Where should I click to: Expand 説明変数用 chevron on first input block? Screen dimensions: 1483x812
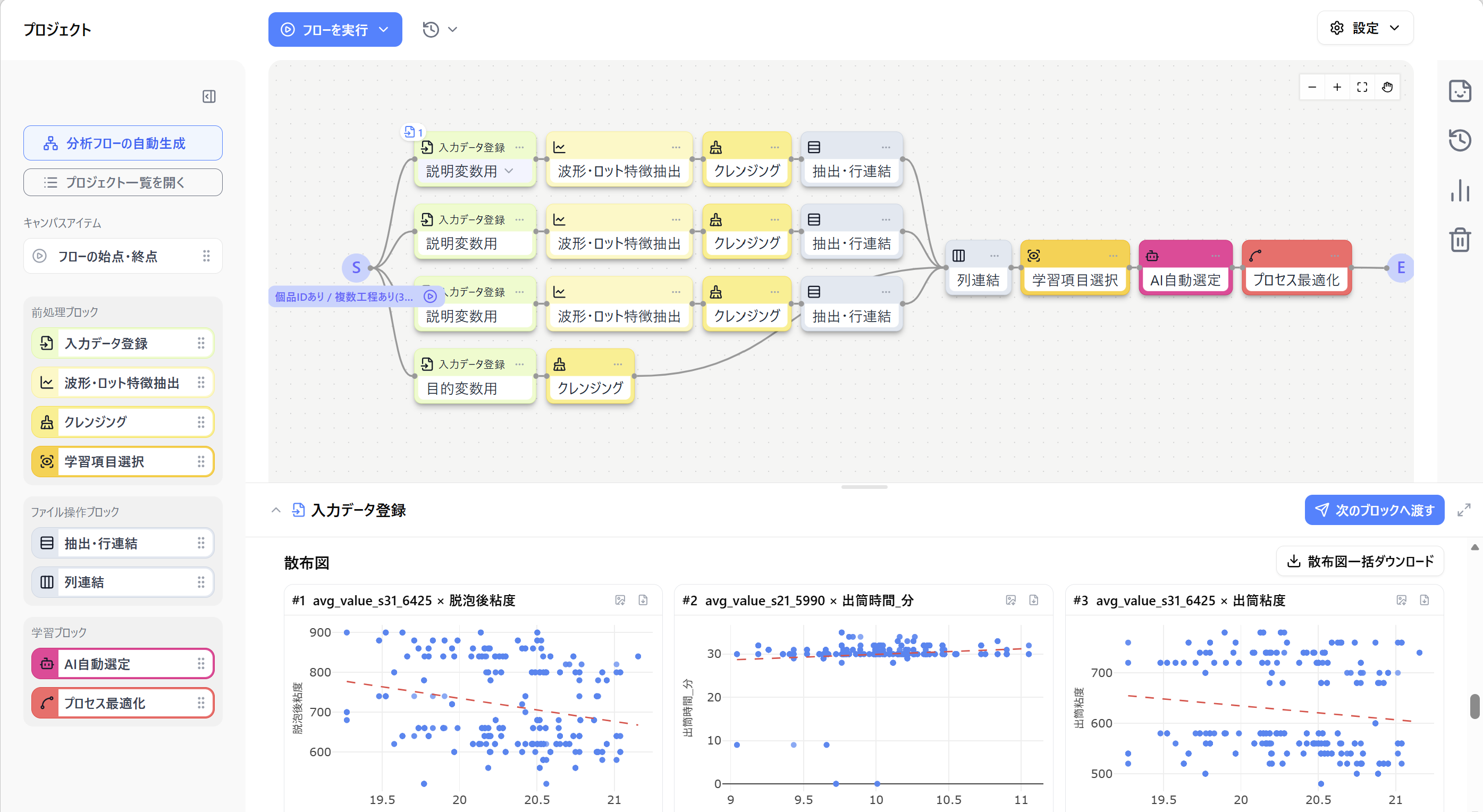point(509,171)
